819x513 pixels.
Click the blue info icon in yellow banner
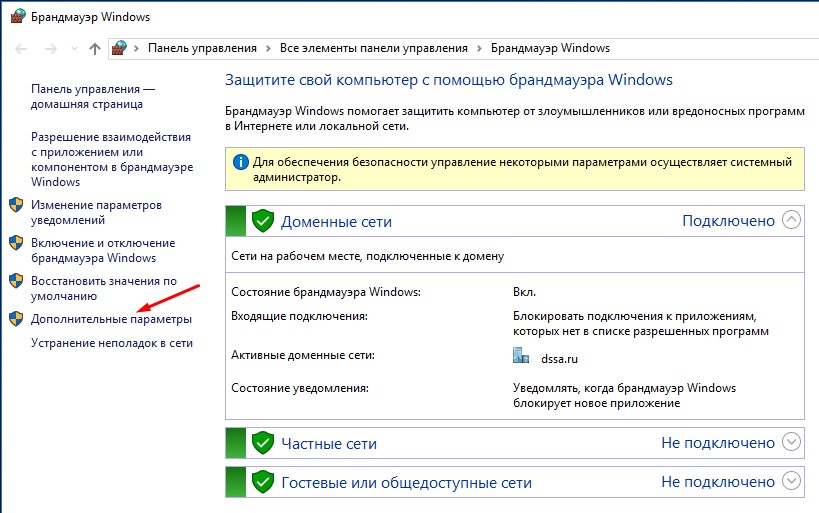(x=240, y=162)
